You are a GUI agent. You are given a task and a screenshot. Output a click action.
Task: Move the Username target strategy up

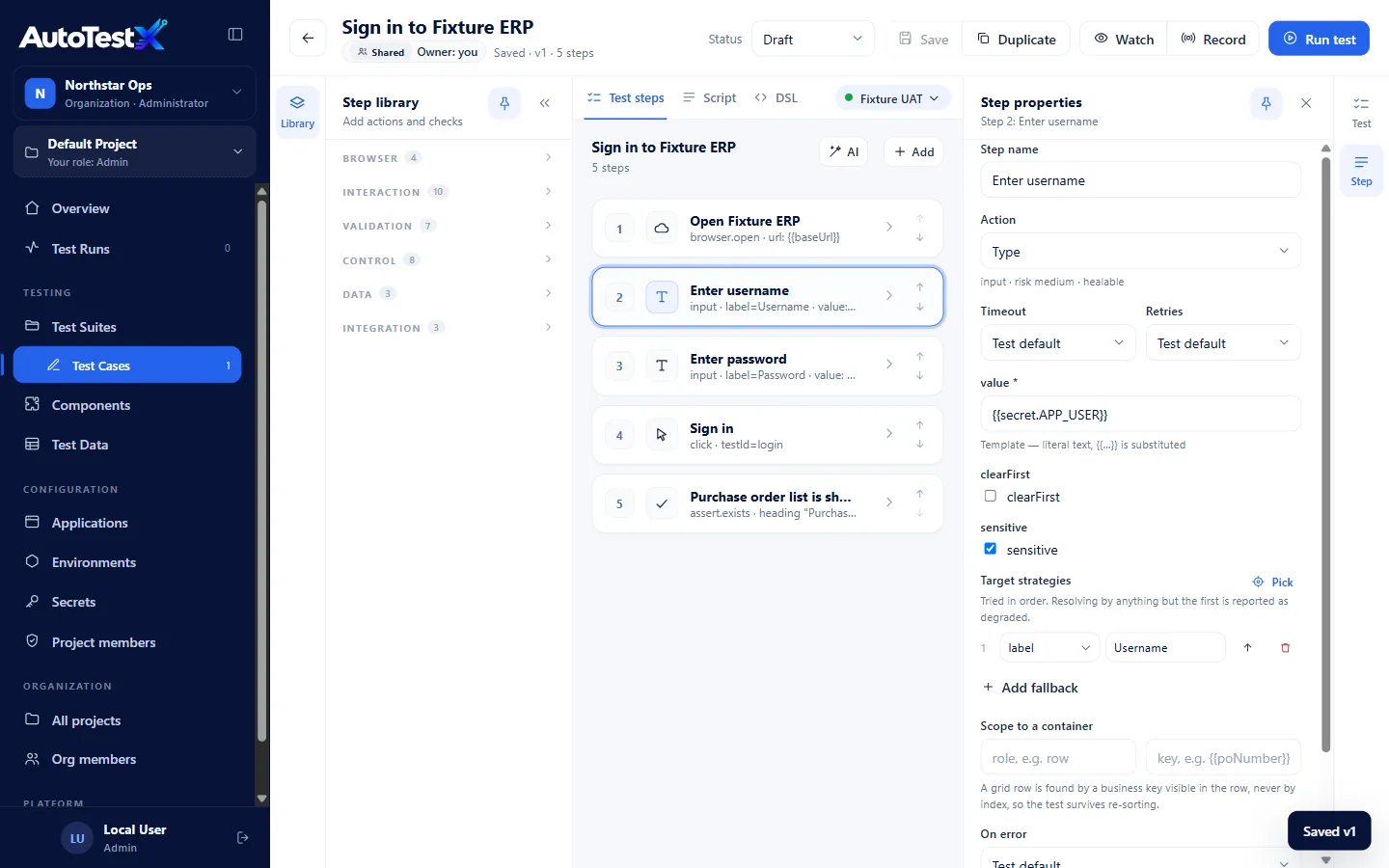pyautogui.click(x=1247, y=648)
